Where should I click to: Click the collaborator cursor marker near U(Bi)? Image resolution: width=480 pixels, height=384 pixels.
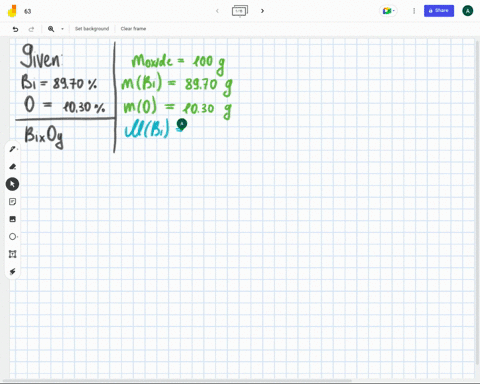click(x=182, y=124)
